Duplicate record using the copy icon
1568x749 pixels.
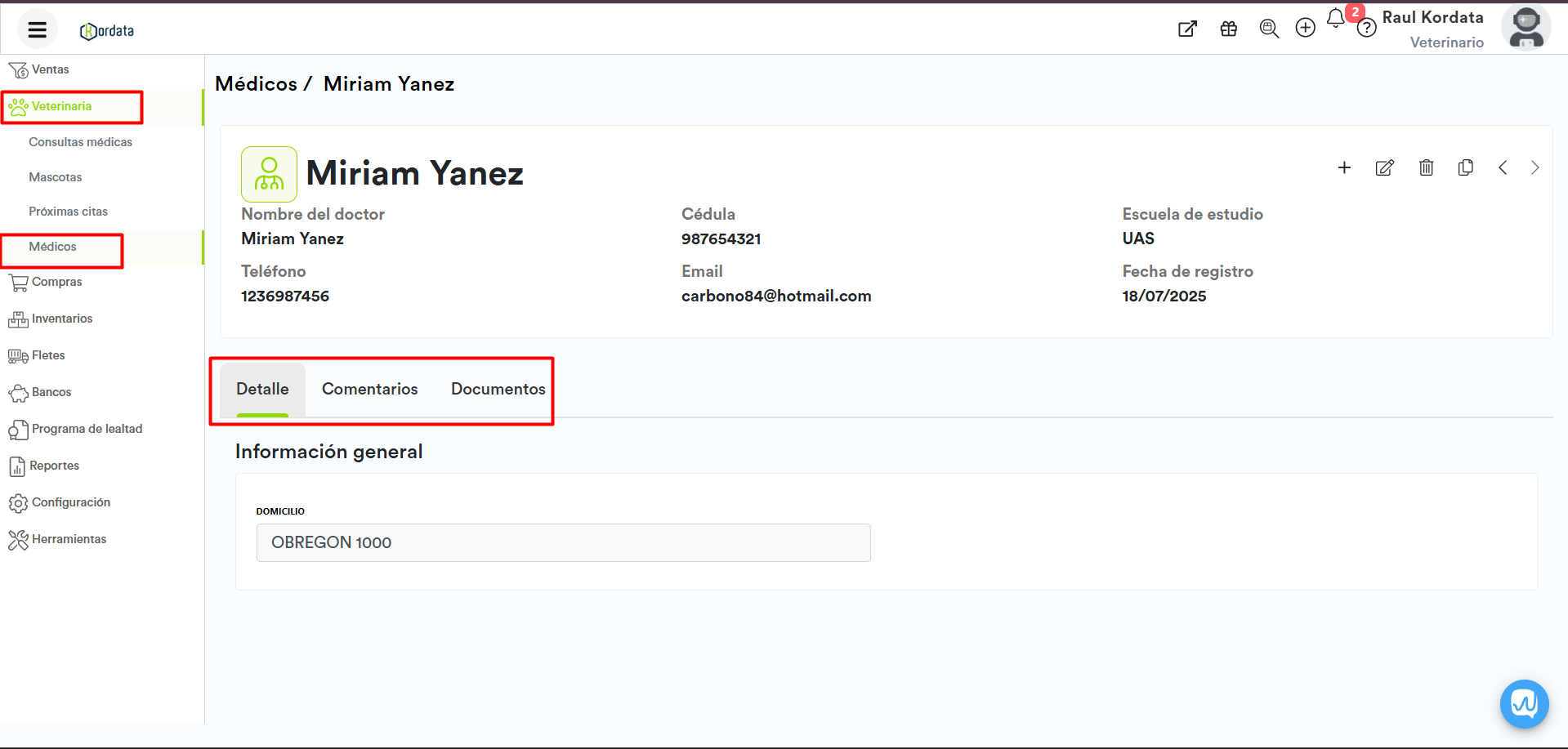tap(1465, 167)
